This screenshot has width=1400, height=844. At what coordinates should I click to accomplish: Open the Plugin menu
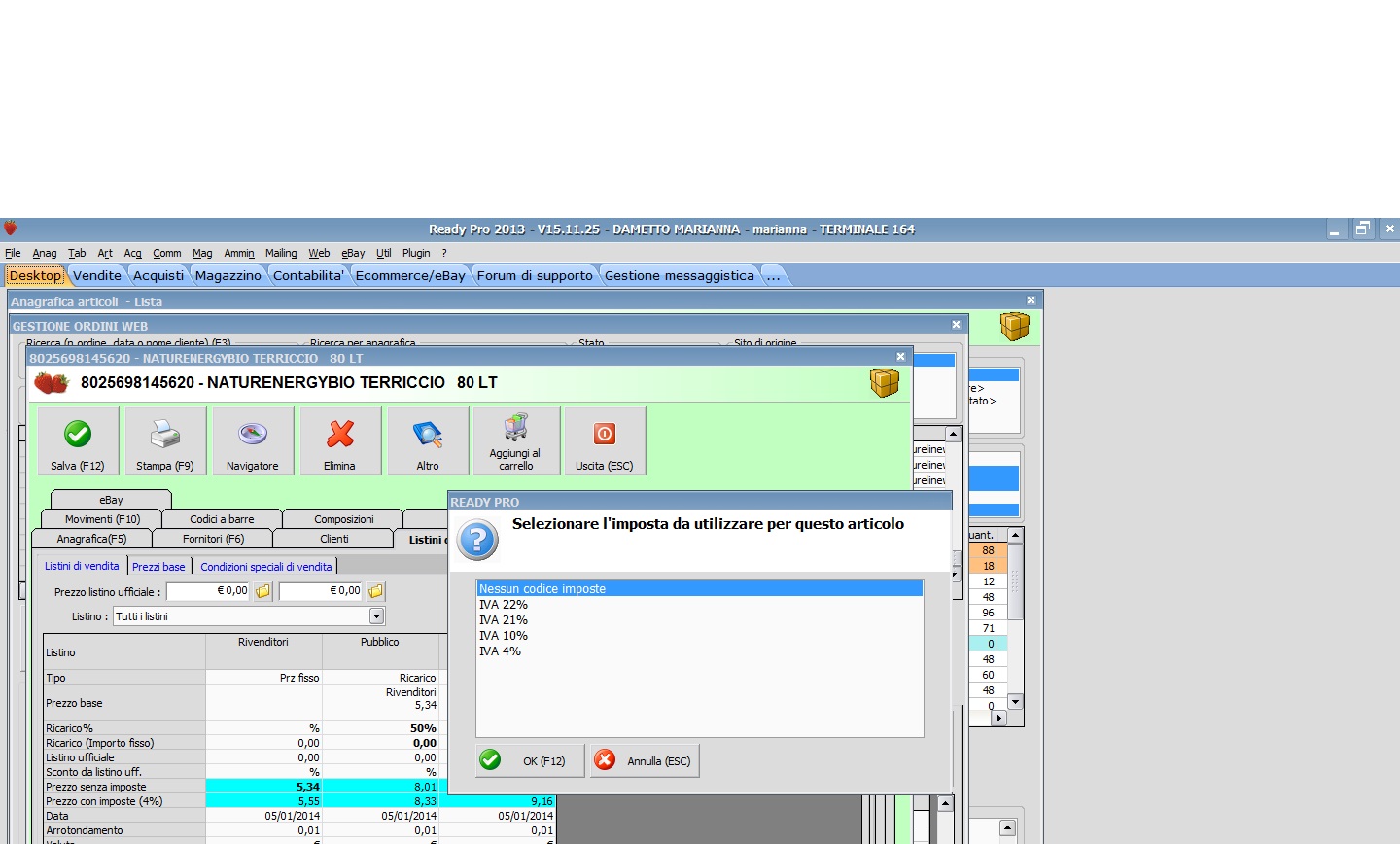point(416,253)
